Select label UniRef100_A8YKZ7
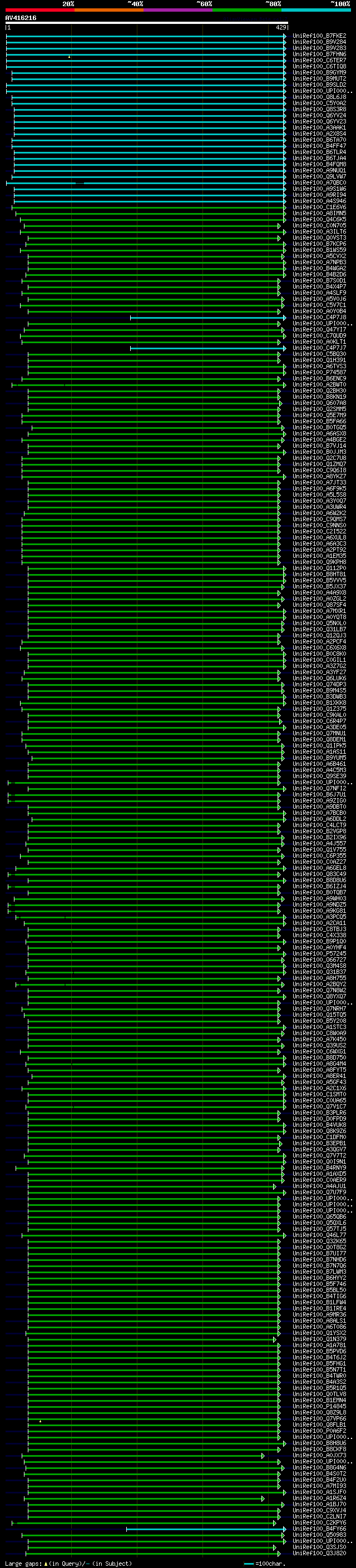This screenshot has width=356, height=1568. 319,477
